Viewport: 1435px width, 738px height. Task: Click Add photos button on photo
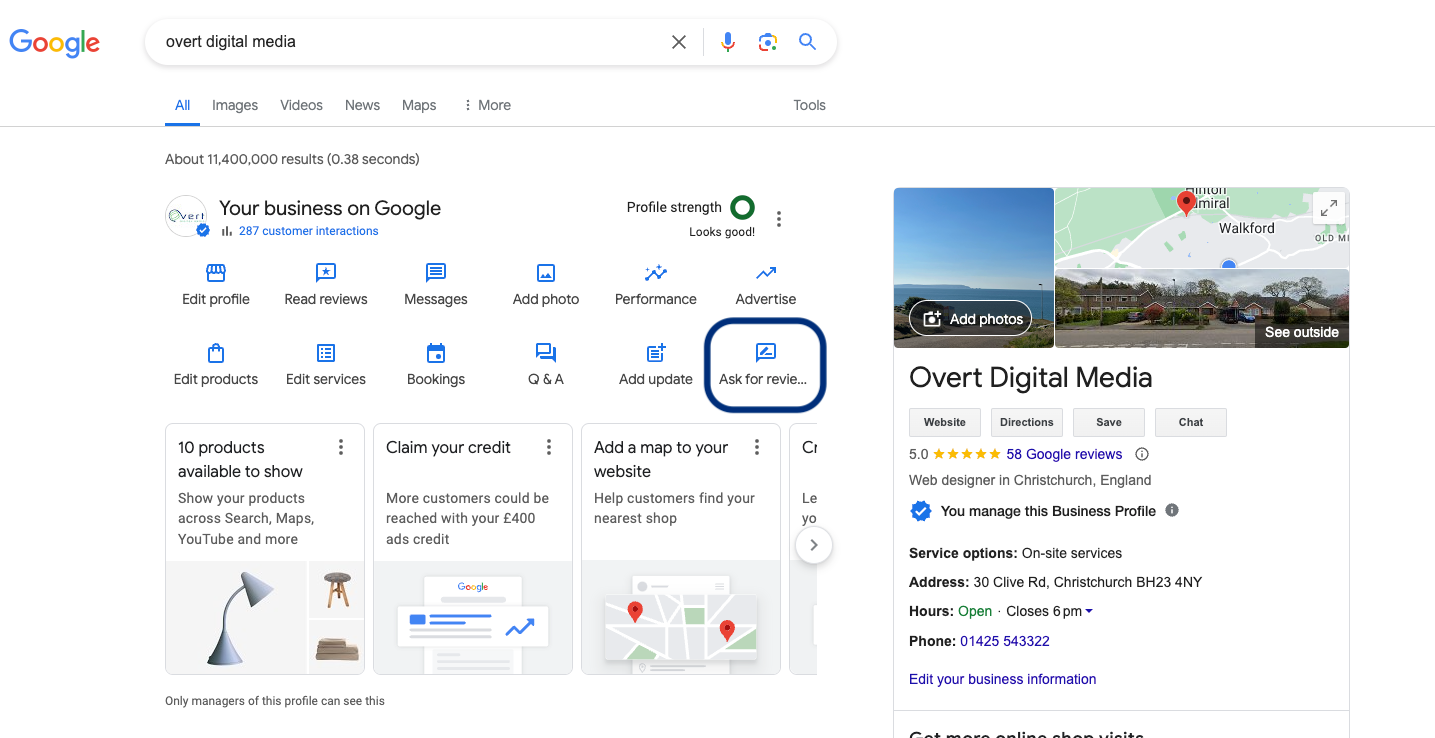pyautogui.click(x=971, y=319)
